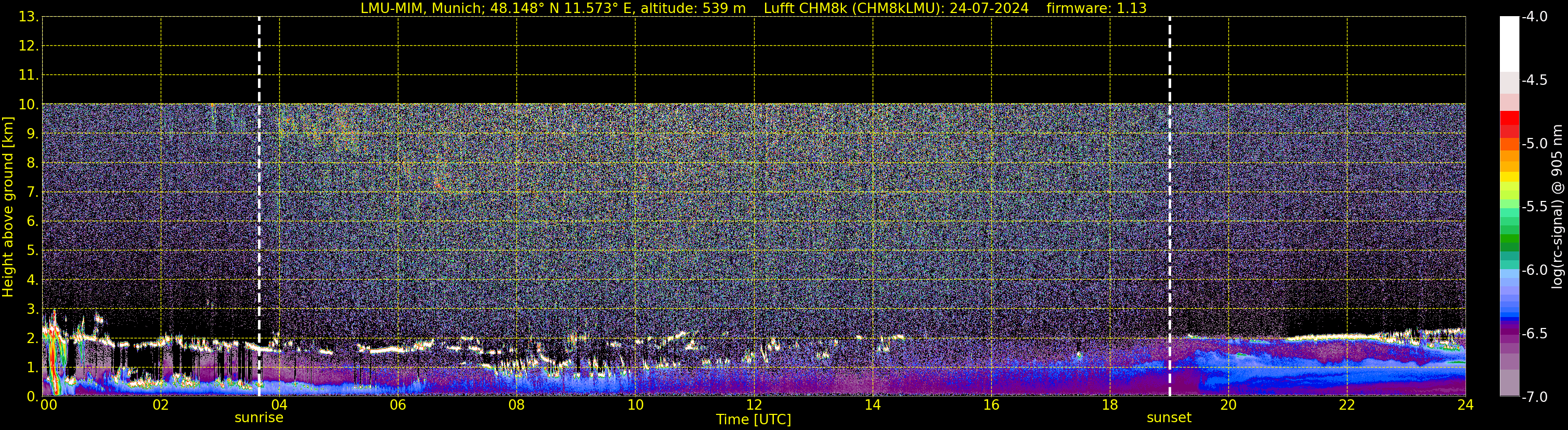Click the "13." height axis tick label

coord(29,17)
